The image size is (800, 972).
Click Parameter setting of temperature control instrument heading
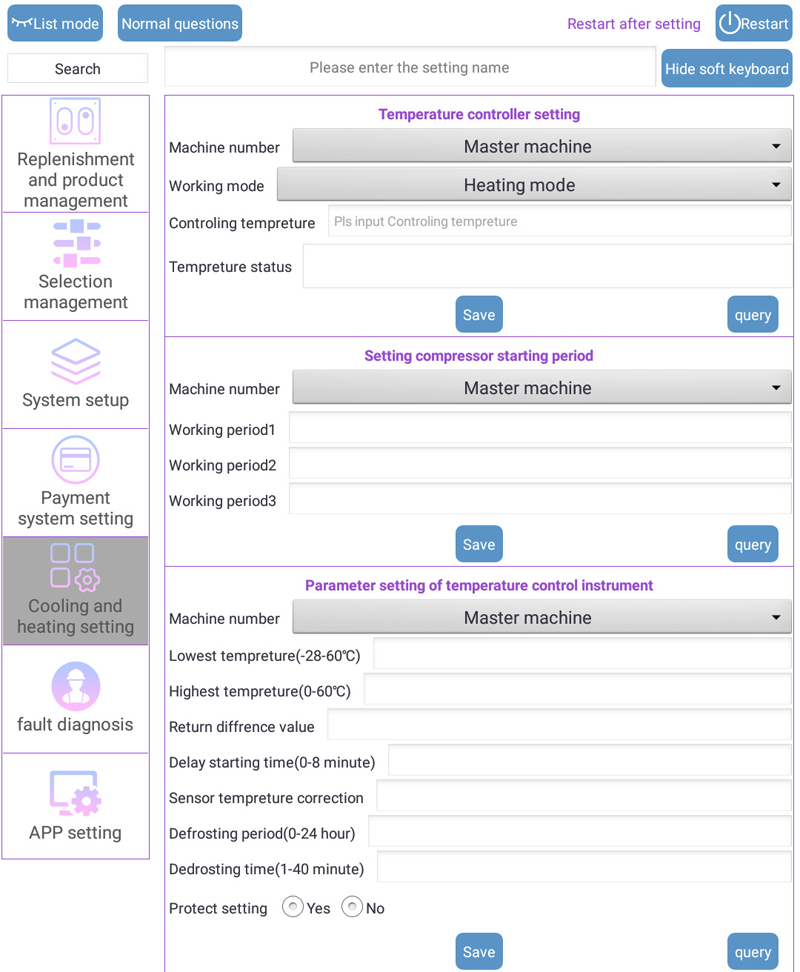479,585
